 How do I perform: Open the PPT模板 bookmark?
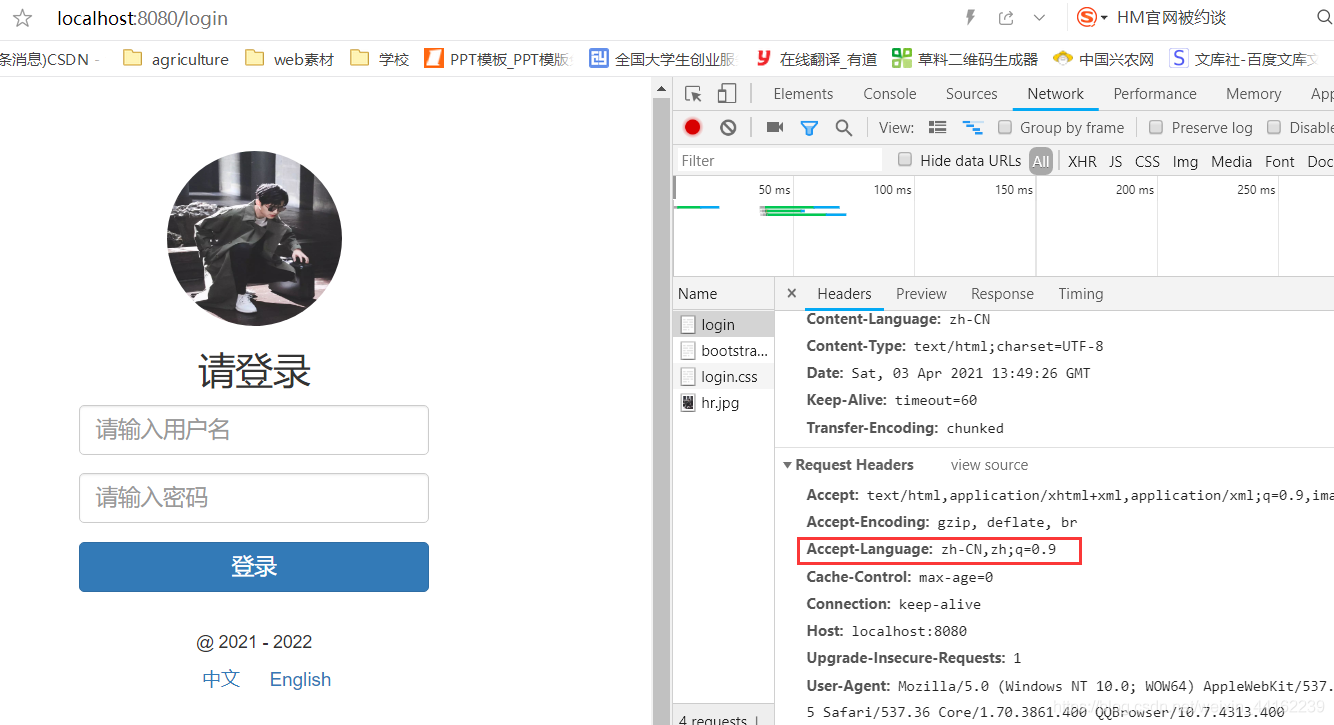click(497, 59)
